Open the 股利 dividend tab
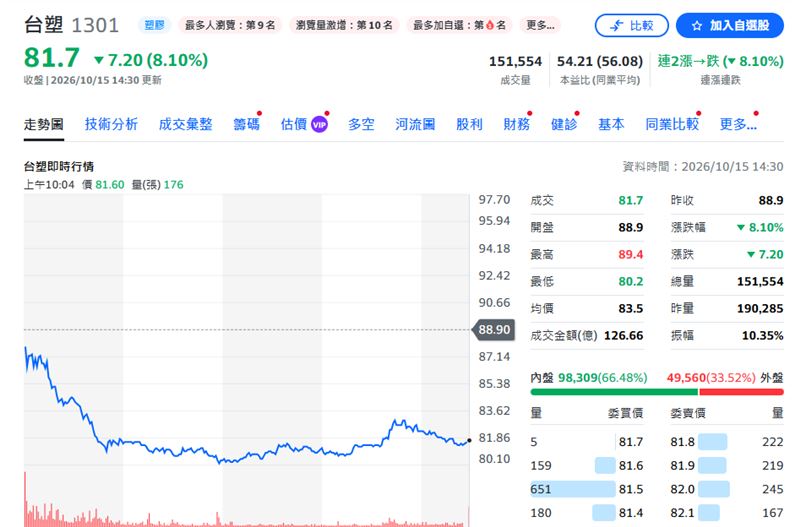This screenshot has height=527, width=800. click(x=469, y=124)
